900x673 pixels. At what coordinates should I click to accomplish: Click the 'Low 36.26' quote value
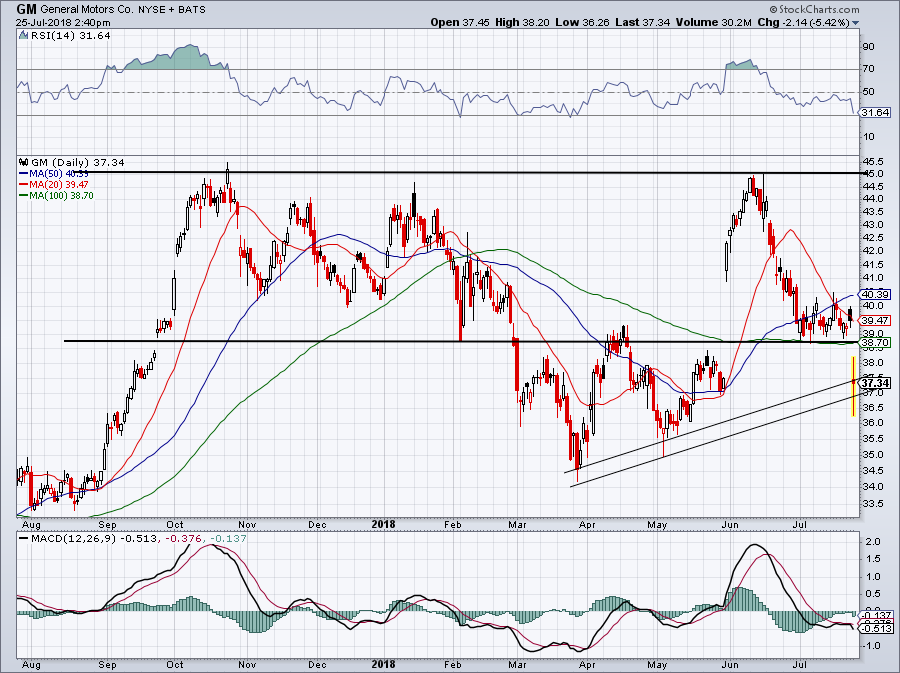pos(583,22)
